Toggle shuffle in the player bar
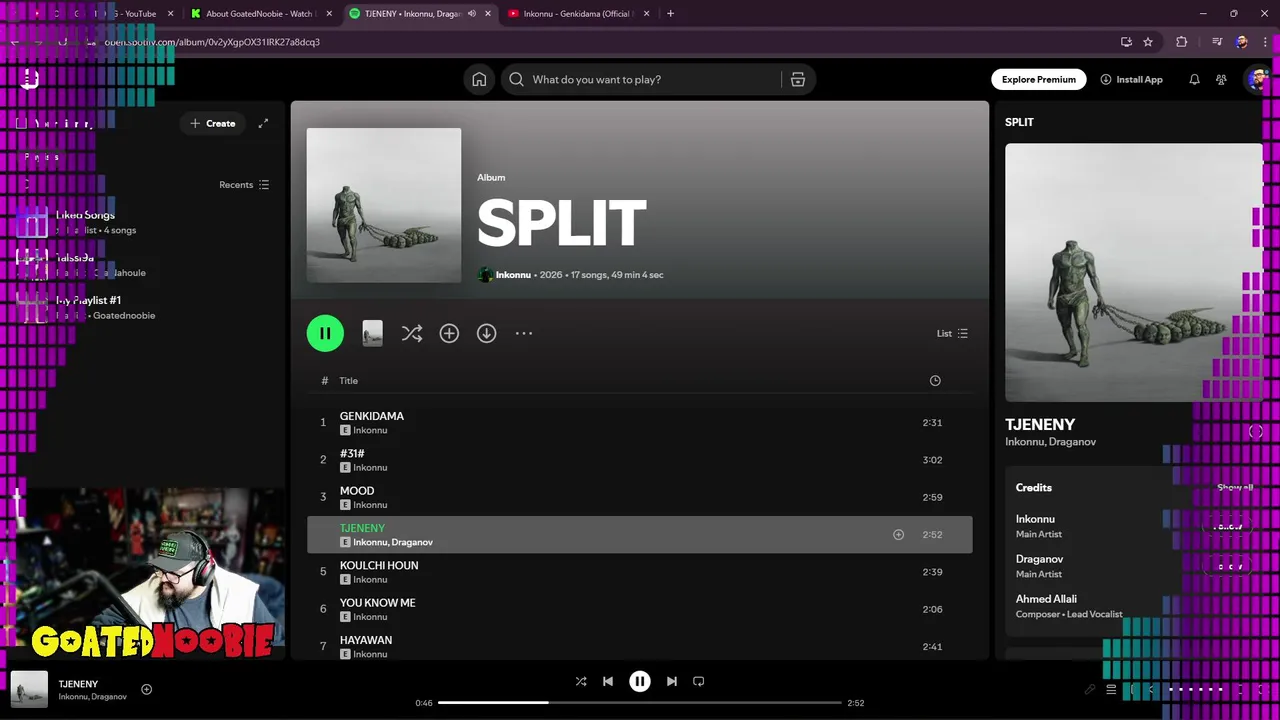The image size is (1280, 720). click(x=581, y=681)
